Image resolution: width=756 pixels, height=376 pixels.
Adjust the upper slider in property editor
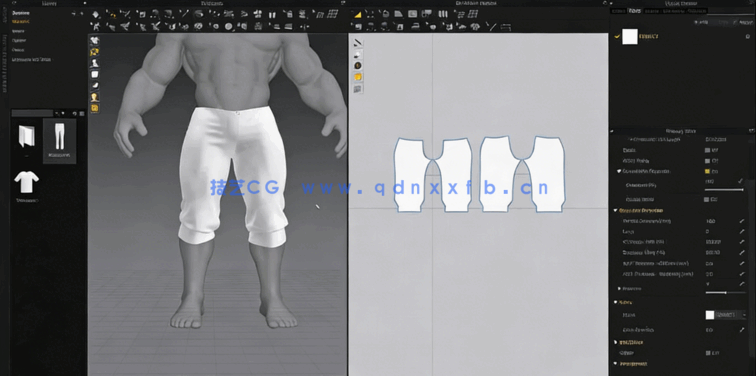coord(724,189)
